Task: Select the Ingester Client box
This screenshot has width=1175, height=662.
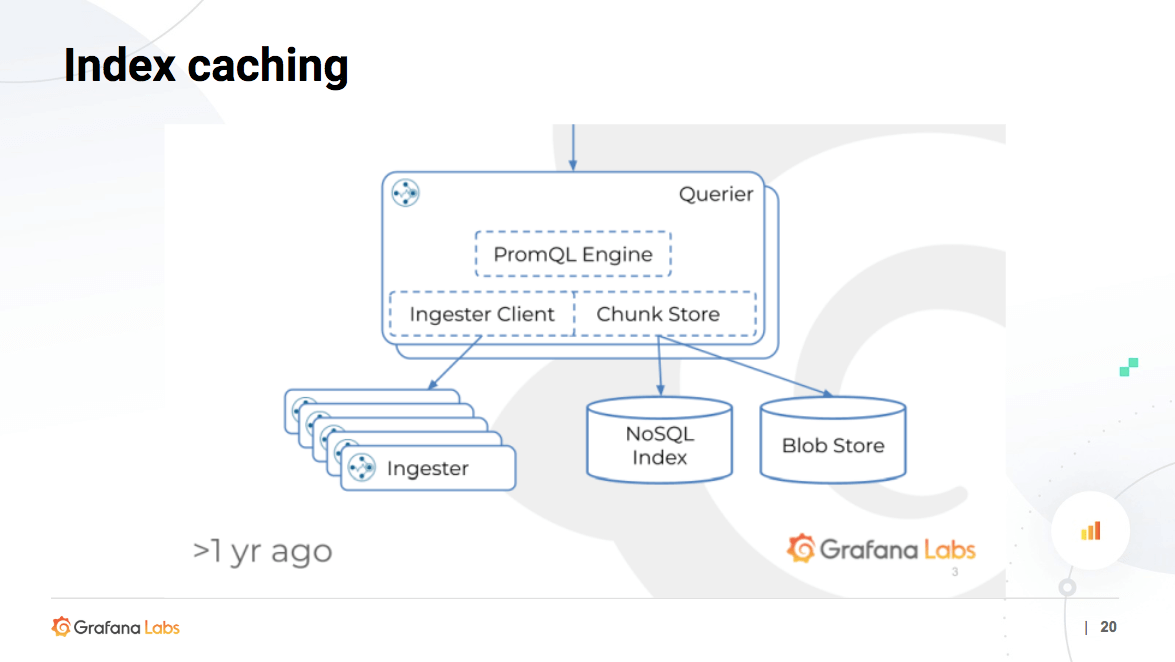Action: 481,314
